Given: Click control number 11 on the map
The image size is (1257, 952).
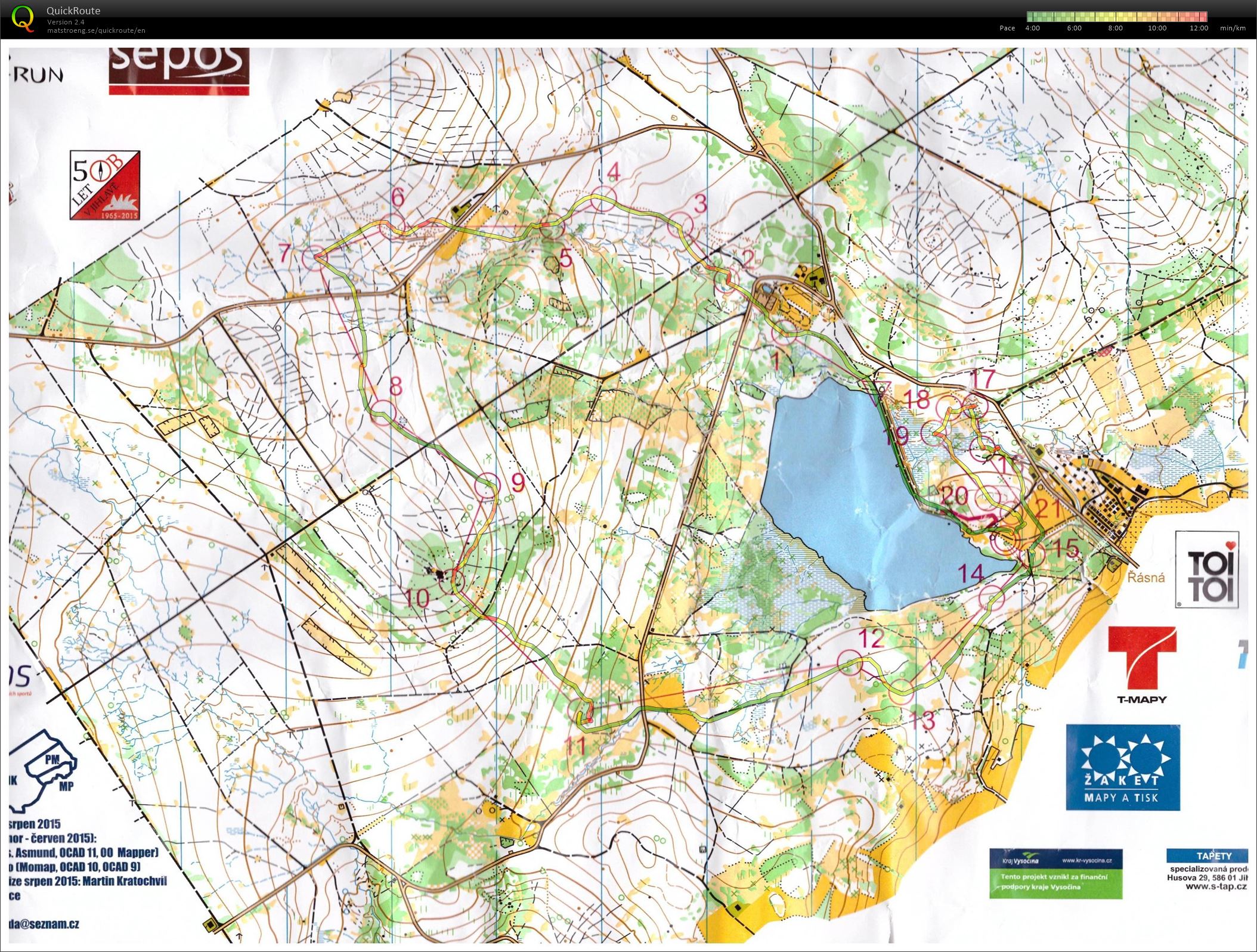Looking at the screenshot, I should [x=577, y=746].
